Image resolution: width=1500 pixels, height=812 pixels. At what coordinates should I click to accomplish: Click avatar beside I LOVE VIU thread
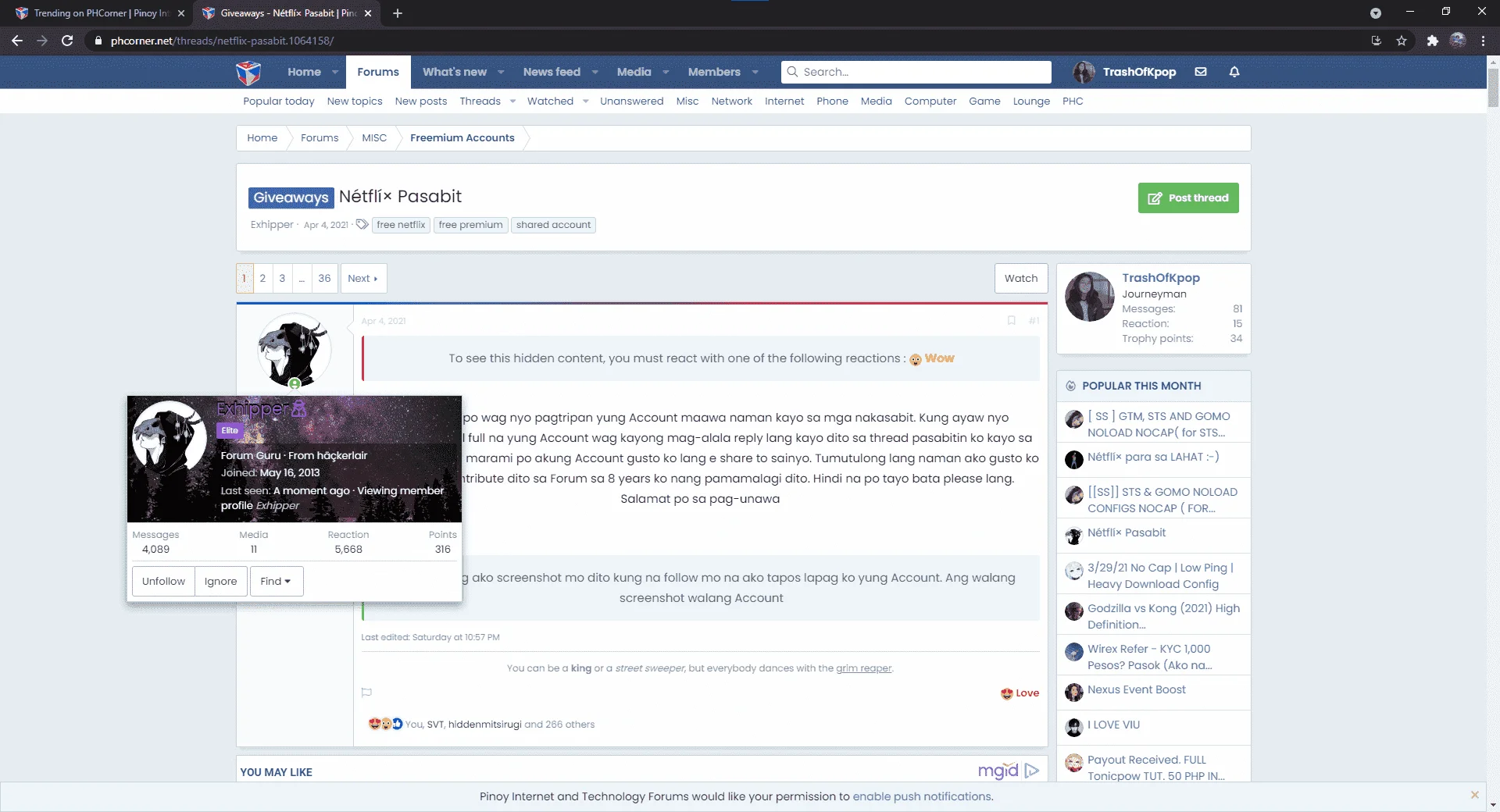1074,728
